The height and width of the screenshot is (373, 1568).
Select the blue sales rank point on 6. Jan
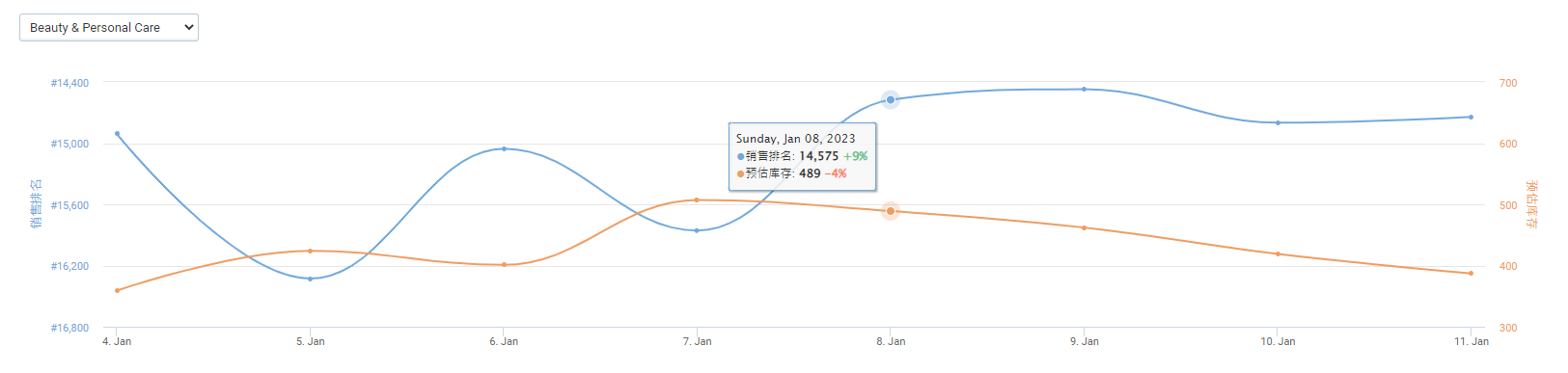click(504, 148)
